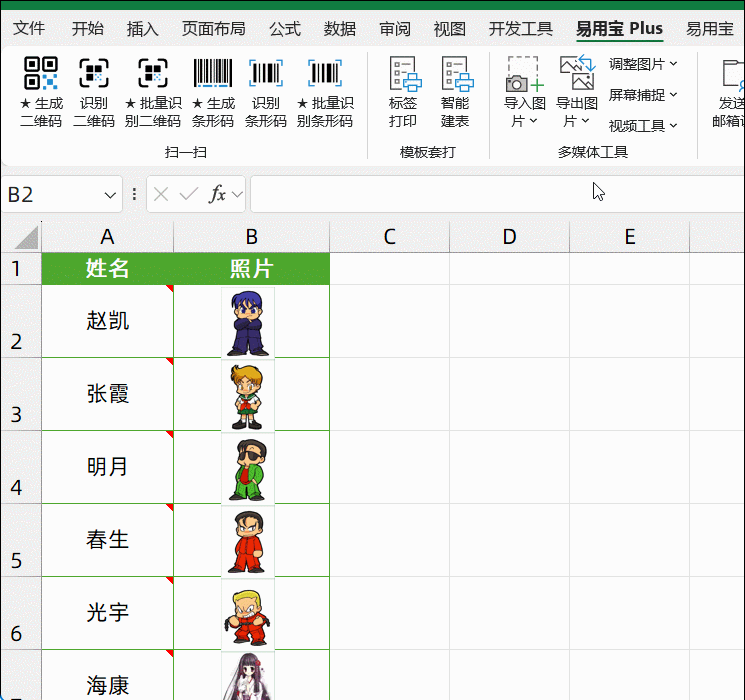
Task: Select the cell containing 春生
Action: 107,540
